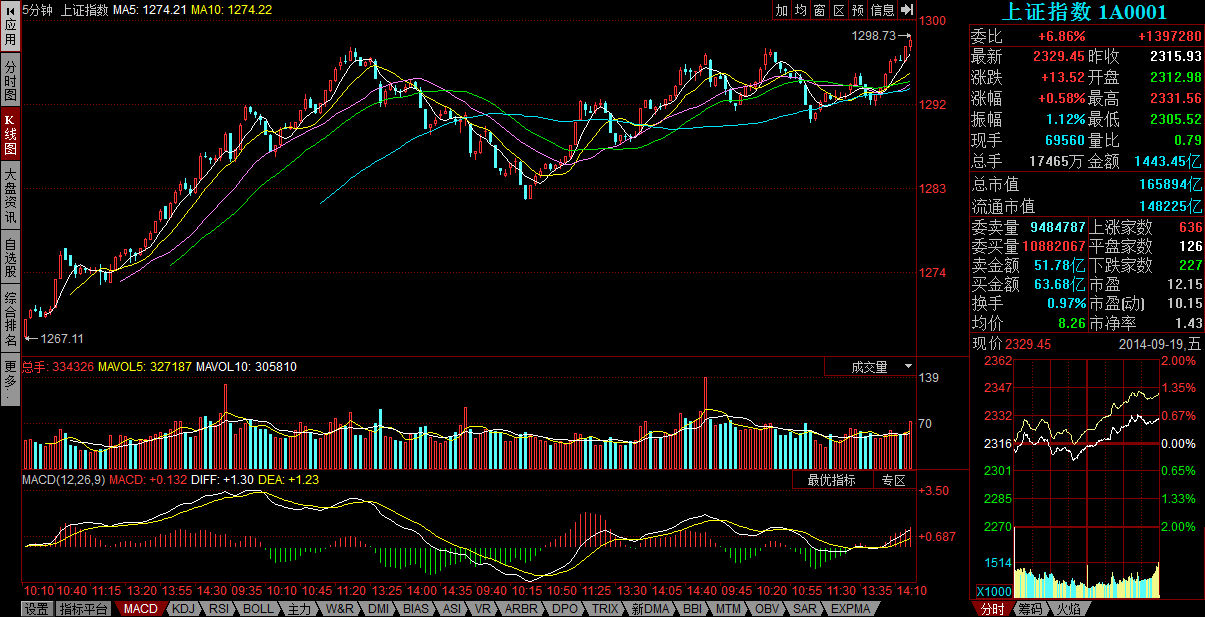Click the 均 moving average button

(x=801, y=10)
